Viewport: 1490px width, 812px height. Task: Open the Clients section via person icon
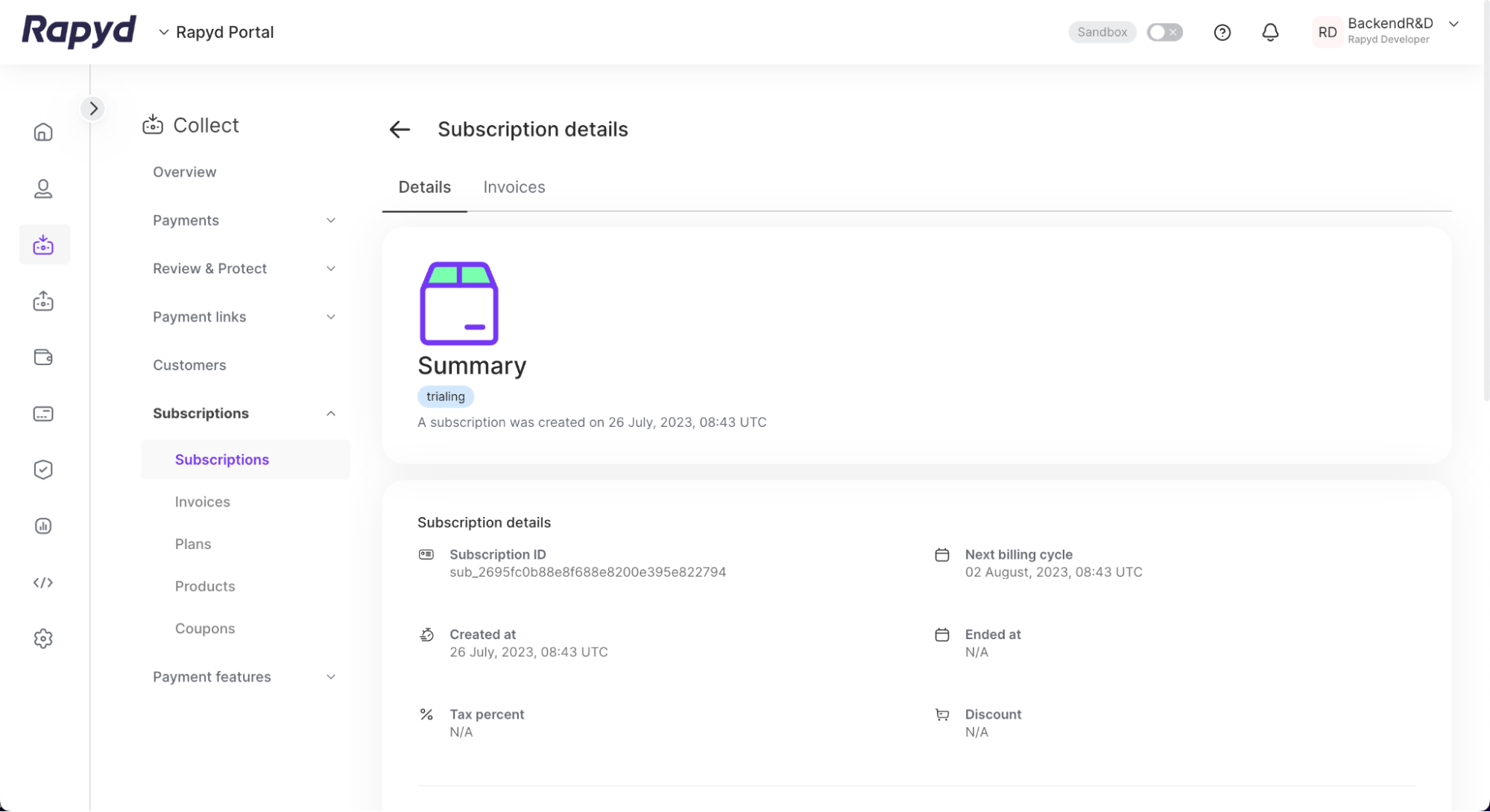(x=43, y=188)
